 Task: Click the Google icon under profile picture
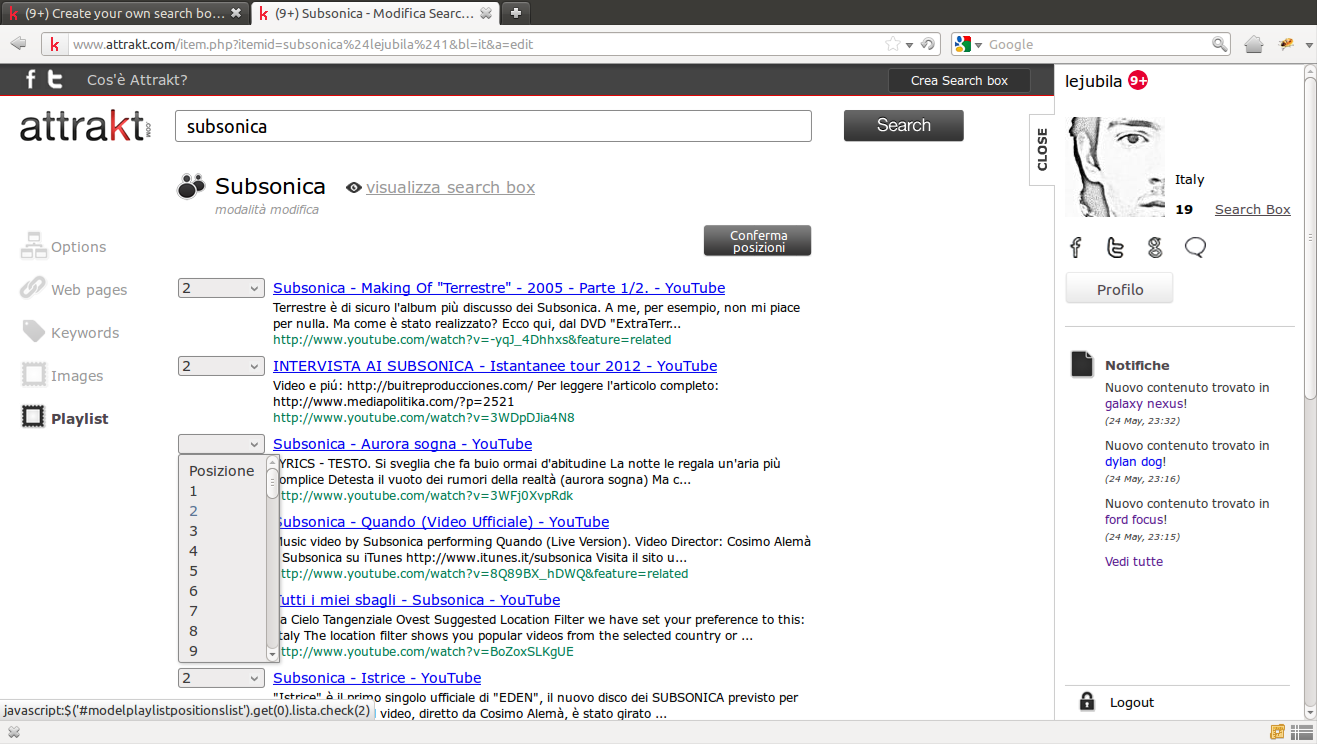point(1155,247)
